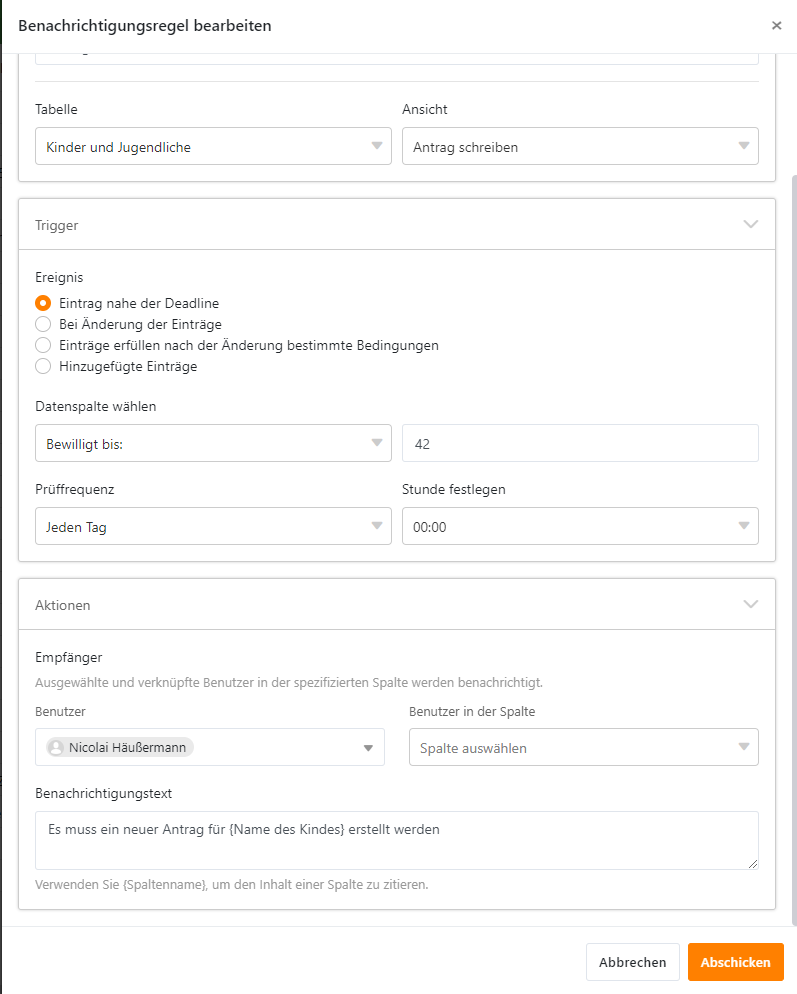Select 'Hinzugefügte Einträge' radio option

pyautogui.click(x=43, y=366)
